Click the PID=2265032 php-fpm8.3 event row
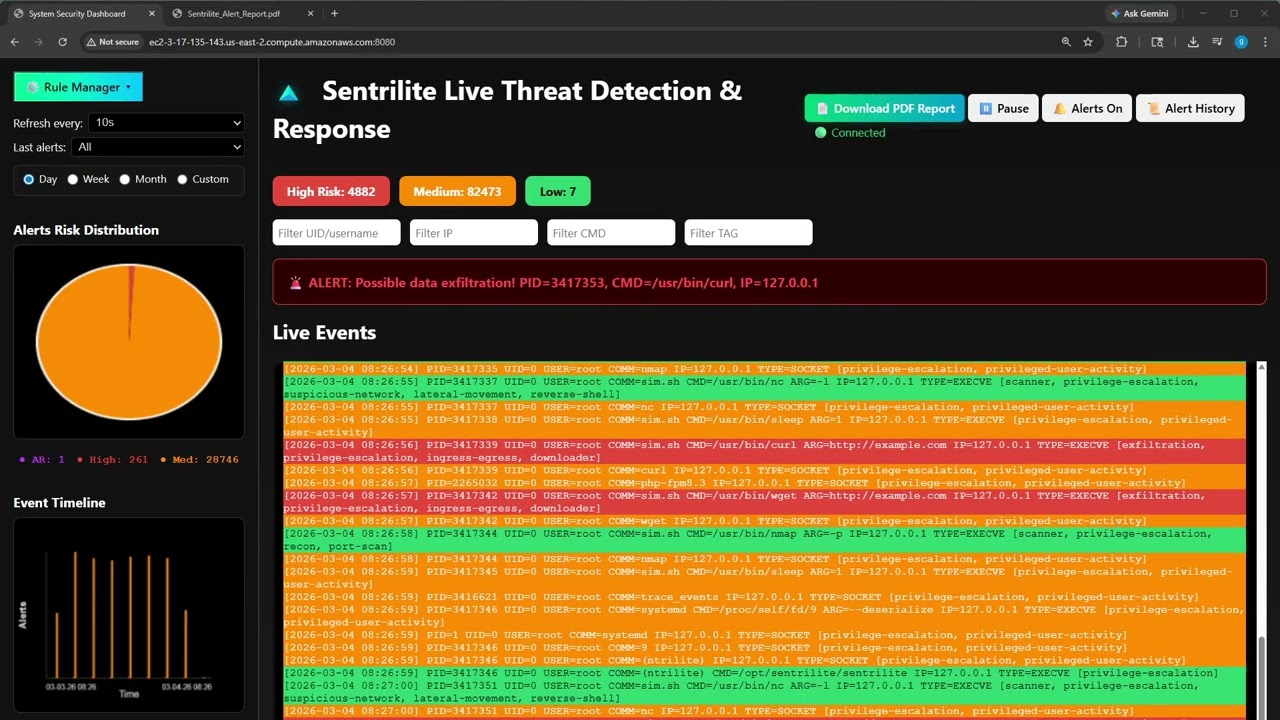Screen dimensions: 1280x720 pos(764,483)
